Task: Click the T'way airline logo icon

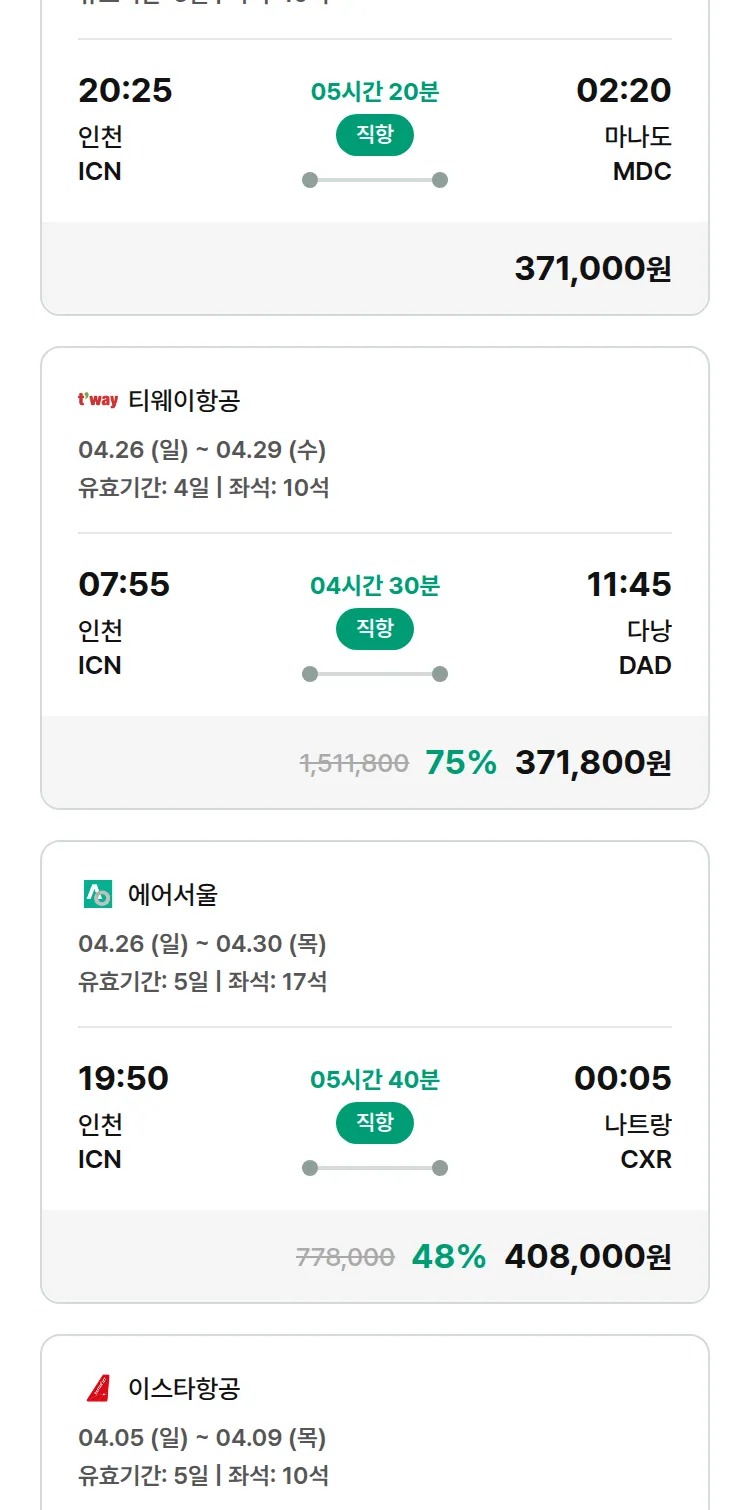Action: [98, 401]
